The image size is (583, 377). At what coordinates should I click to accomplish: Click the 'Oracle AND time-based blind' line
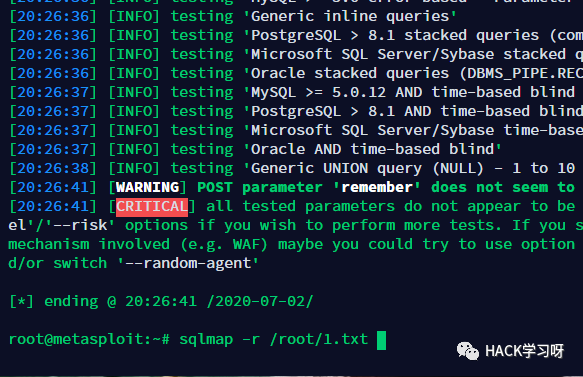(255, 149)
